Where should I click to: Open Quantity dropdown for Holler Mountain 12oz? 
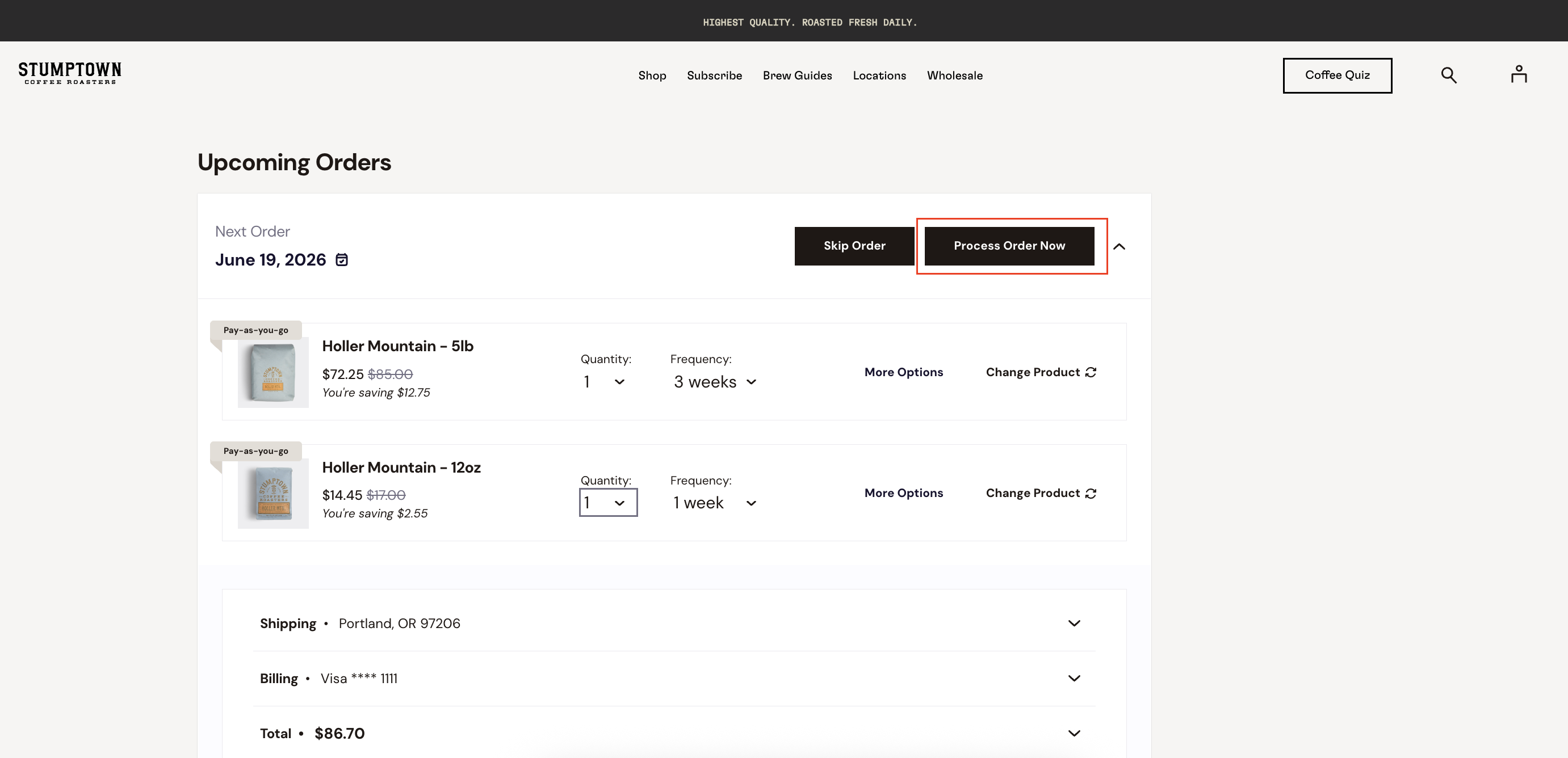608,503
